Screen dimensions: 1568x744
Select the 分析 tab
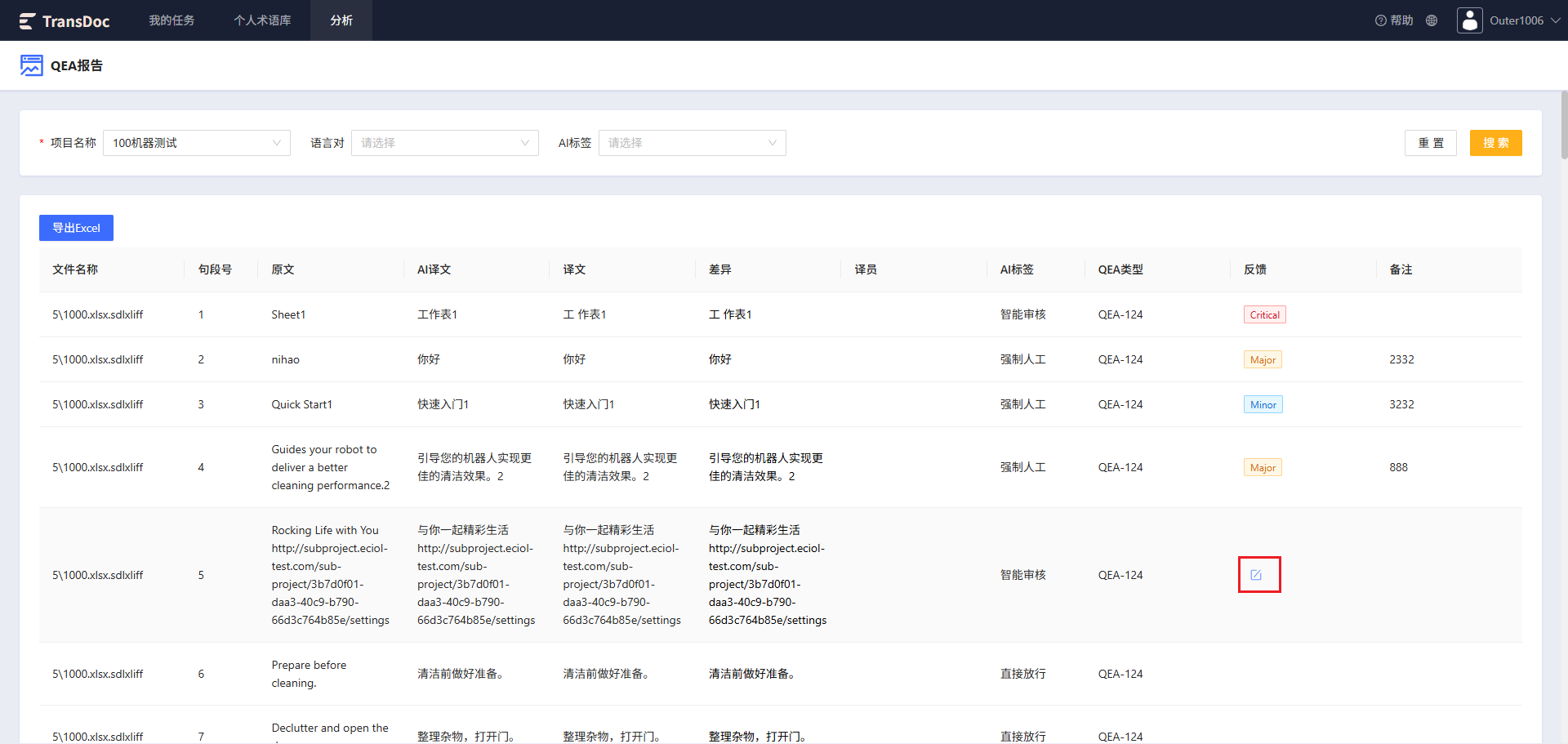(341, 20)
